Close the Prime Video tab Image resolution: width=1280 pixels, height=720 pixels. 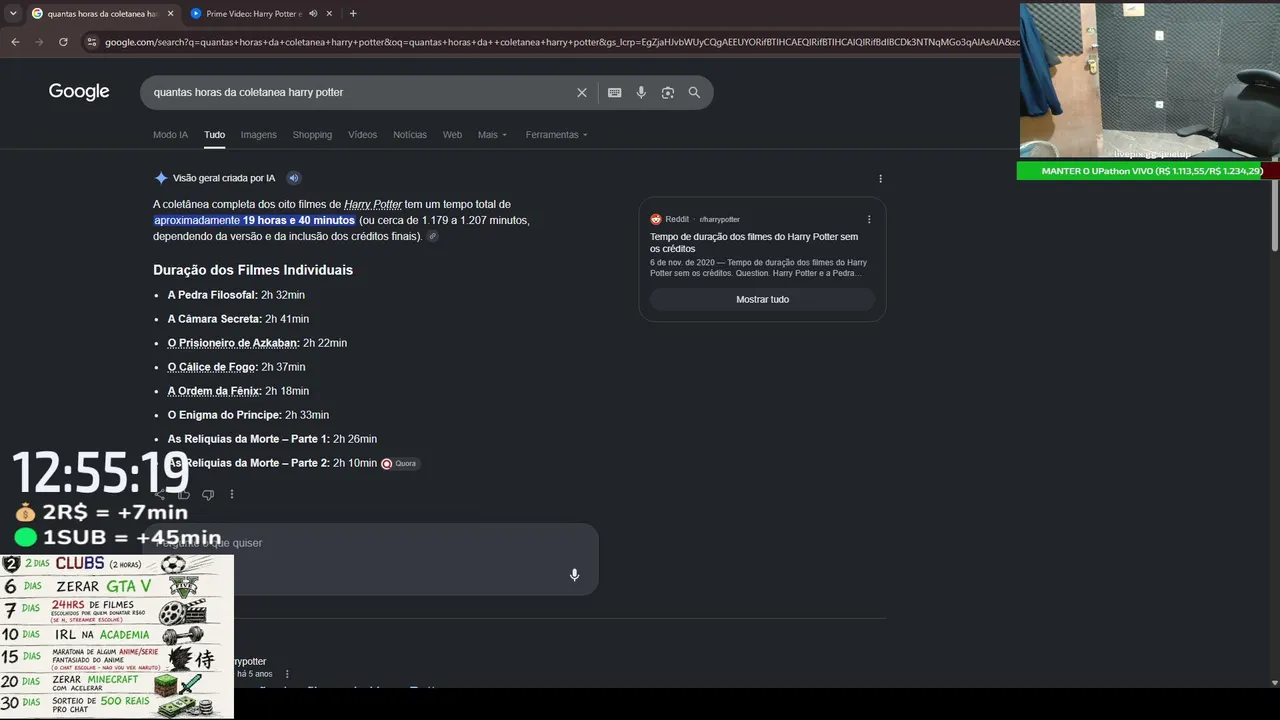click(x=329, y=14)
